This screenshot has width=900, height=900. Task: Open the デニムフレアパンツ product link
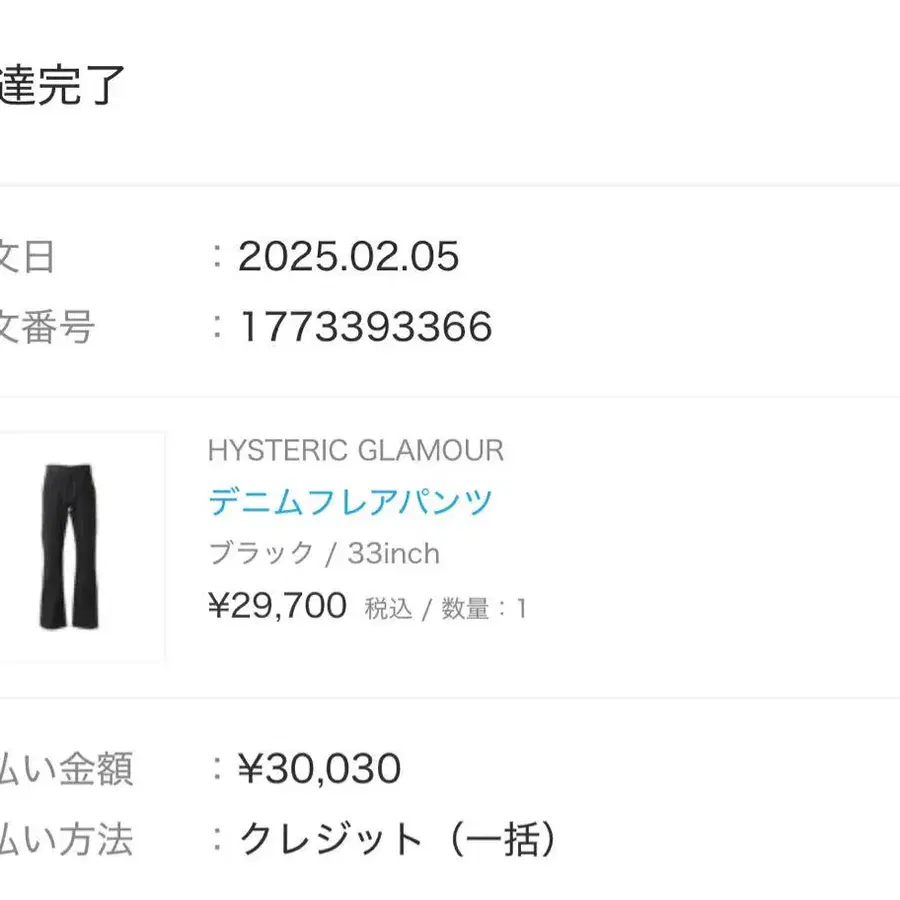(350, 501)
